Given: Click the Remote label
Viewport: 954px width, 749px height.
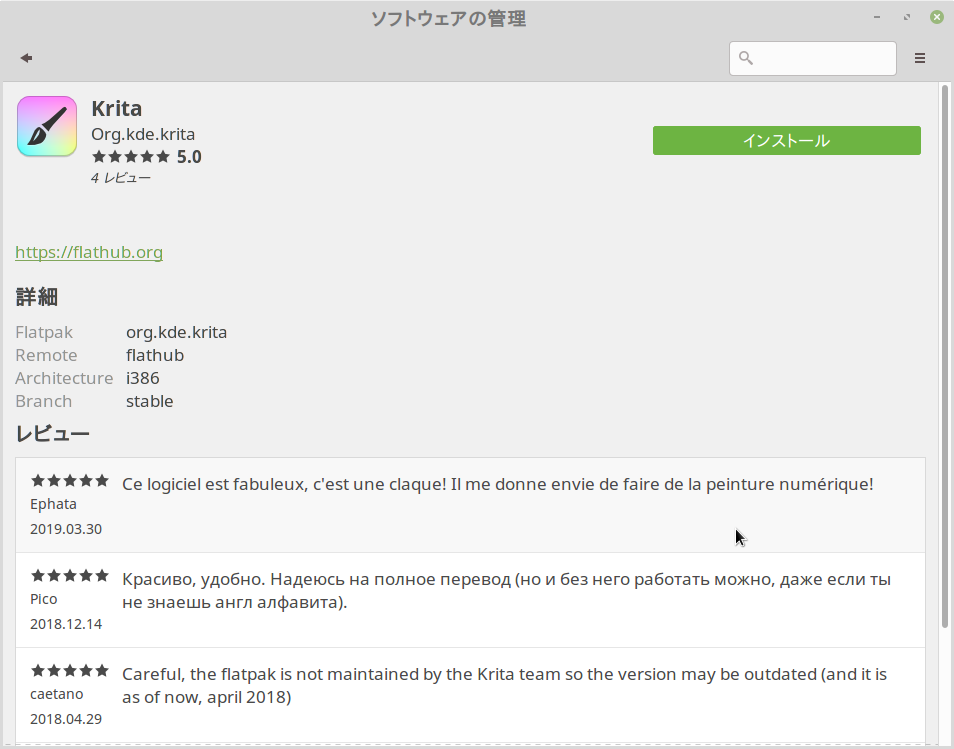Looking at the screenshot, I should pyautogui.click(x=46, y=355).
